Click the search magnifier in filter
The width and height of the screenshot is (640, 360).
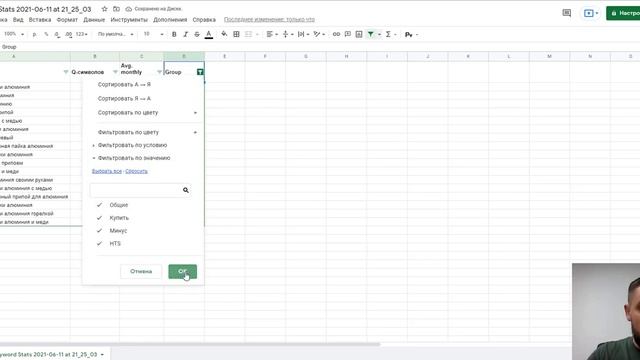pos(186,190)
